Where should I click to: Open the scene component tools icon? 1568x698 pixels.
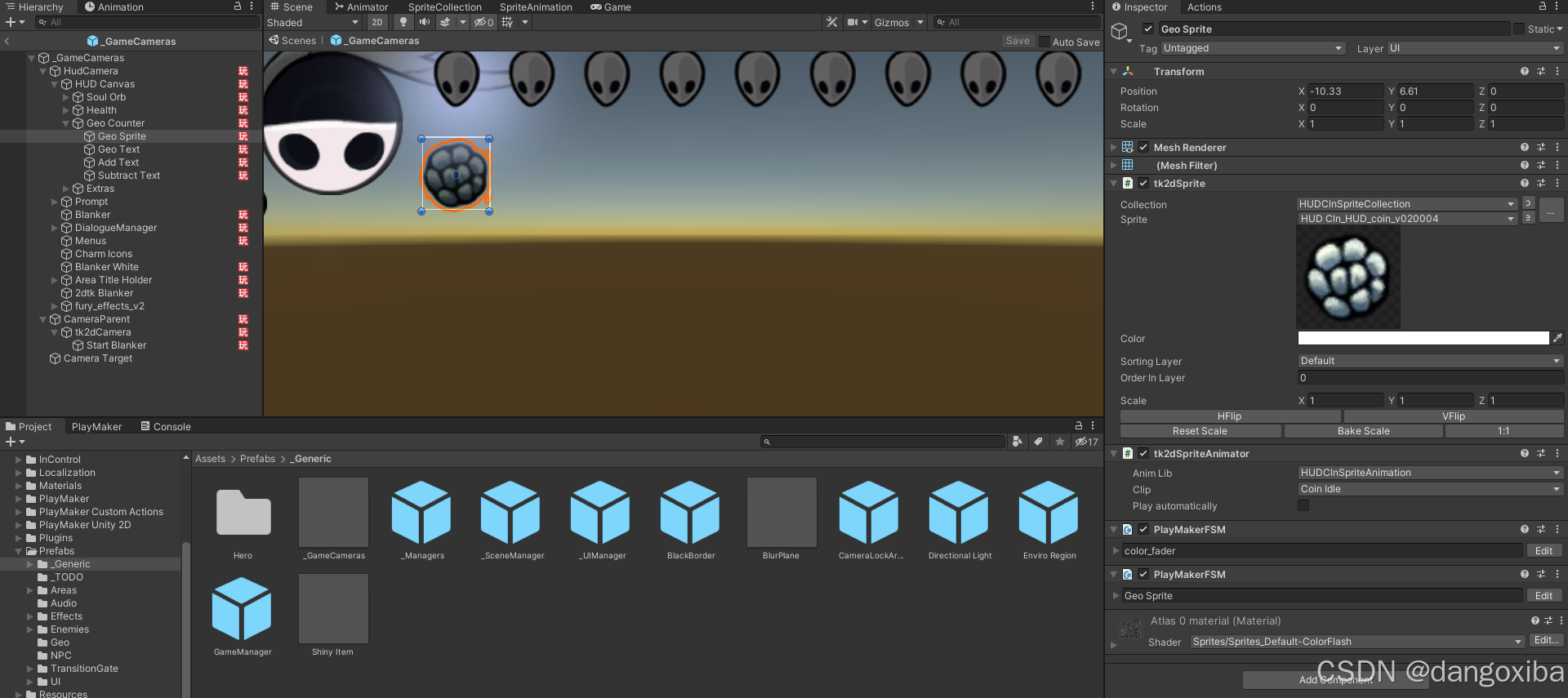click(831, 22)
